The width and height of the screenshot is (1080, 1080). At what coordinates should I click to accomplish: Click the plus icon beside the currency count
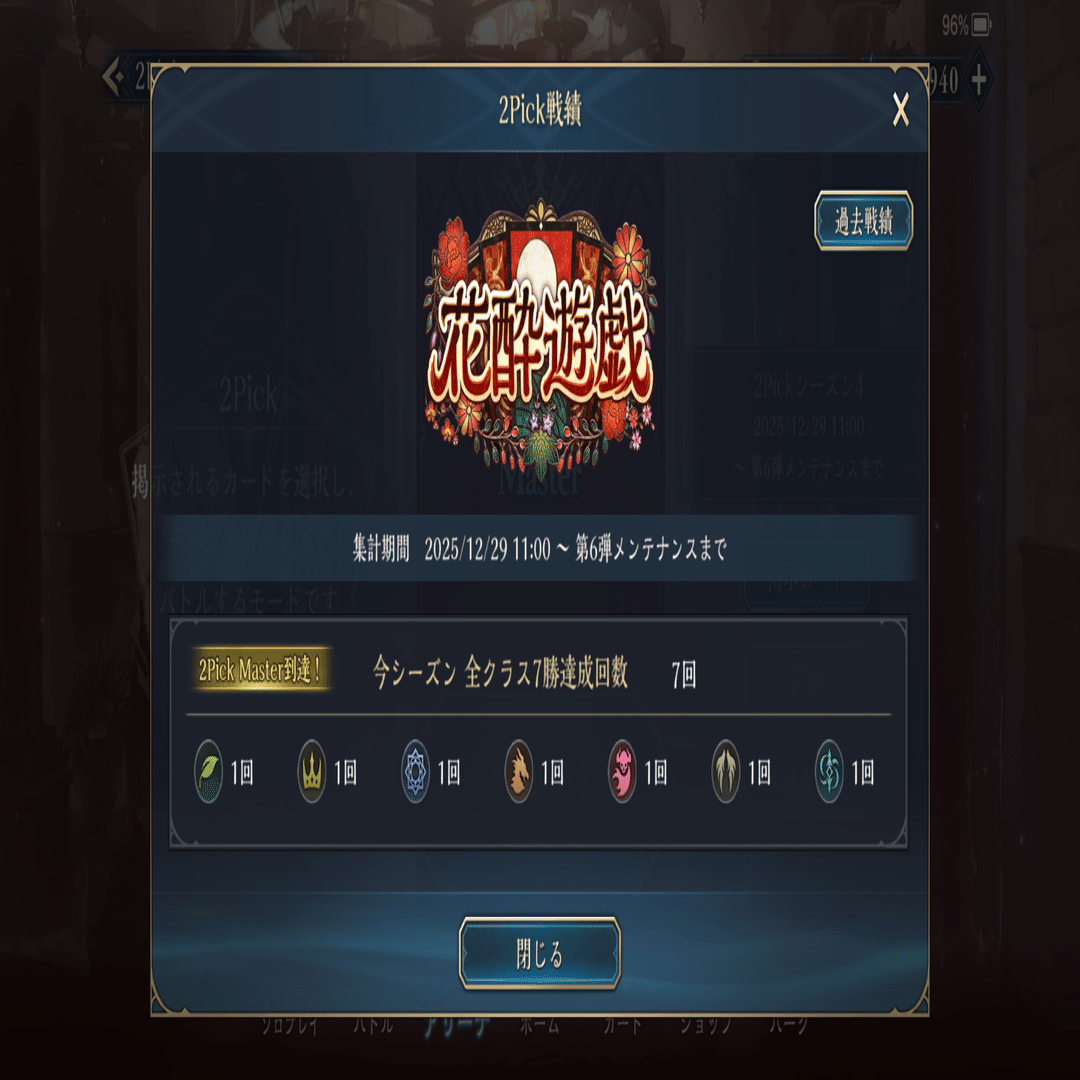[x=978, y=80]
